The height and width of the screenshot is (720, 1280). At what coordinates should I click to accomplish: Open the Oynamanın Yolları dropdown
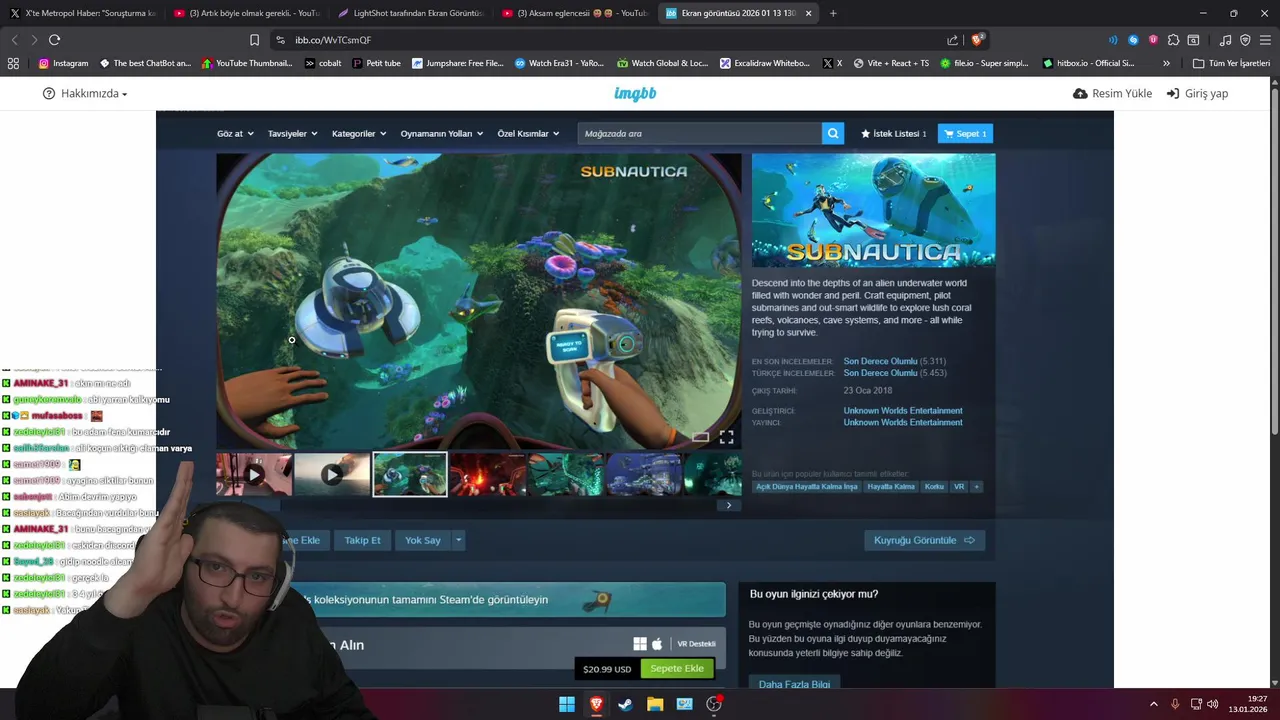click(442, 133)
